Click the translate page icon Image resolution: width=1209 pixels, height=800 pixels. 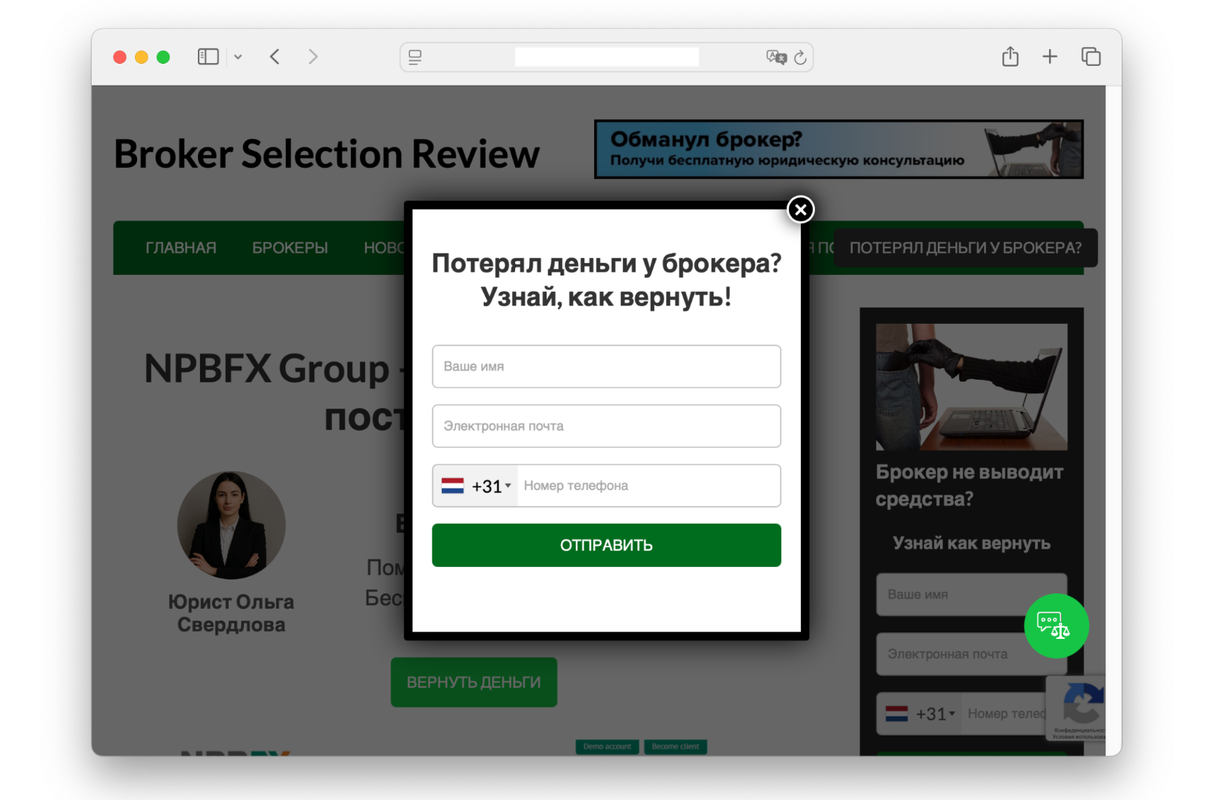[x=776, y=57]
